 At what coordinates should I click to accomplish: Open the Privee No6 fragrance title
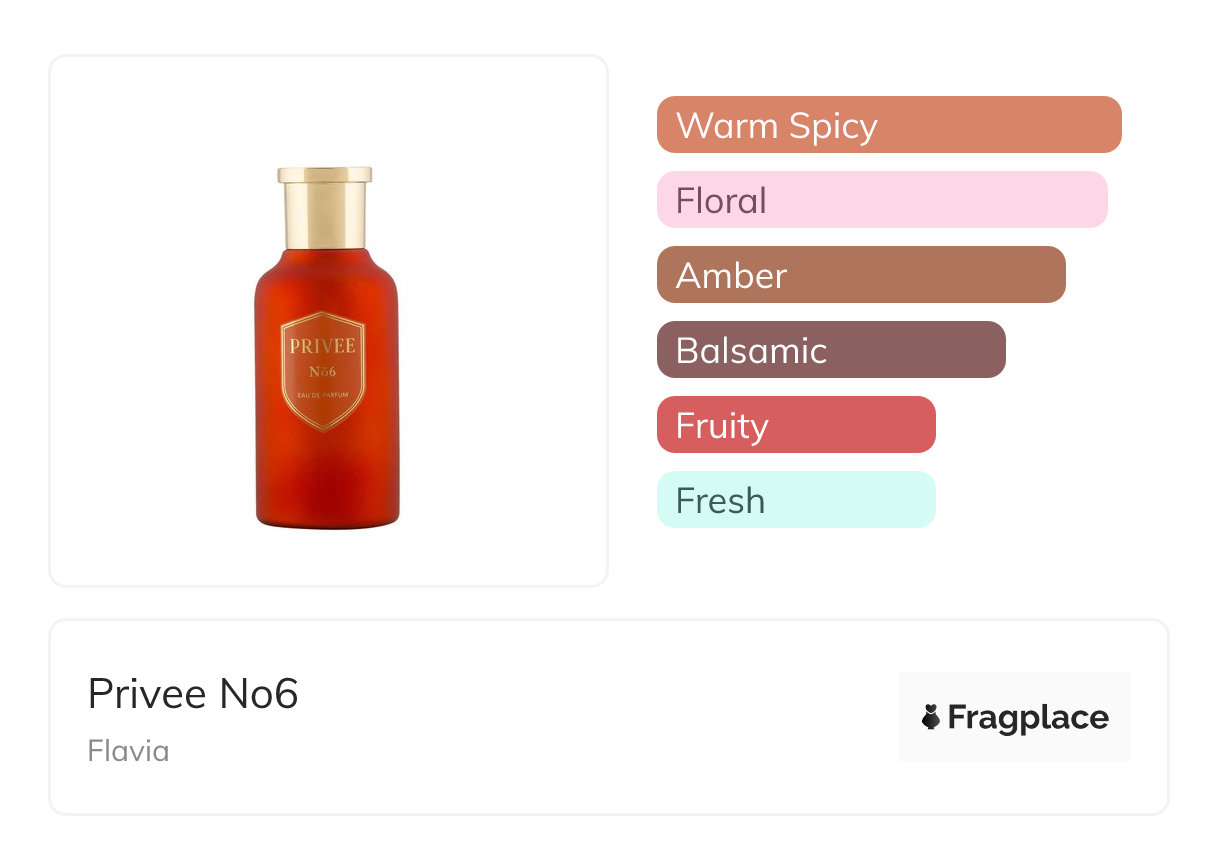pos(193,694)
